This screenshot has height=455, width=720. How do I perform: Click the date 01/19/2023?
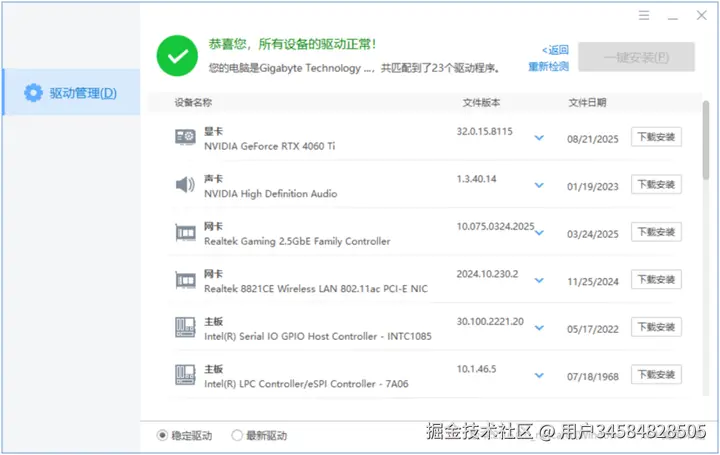tap(593, 187)
